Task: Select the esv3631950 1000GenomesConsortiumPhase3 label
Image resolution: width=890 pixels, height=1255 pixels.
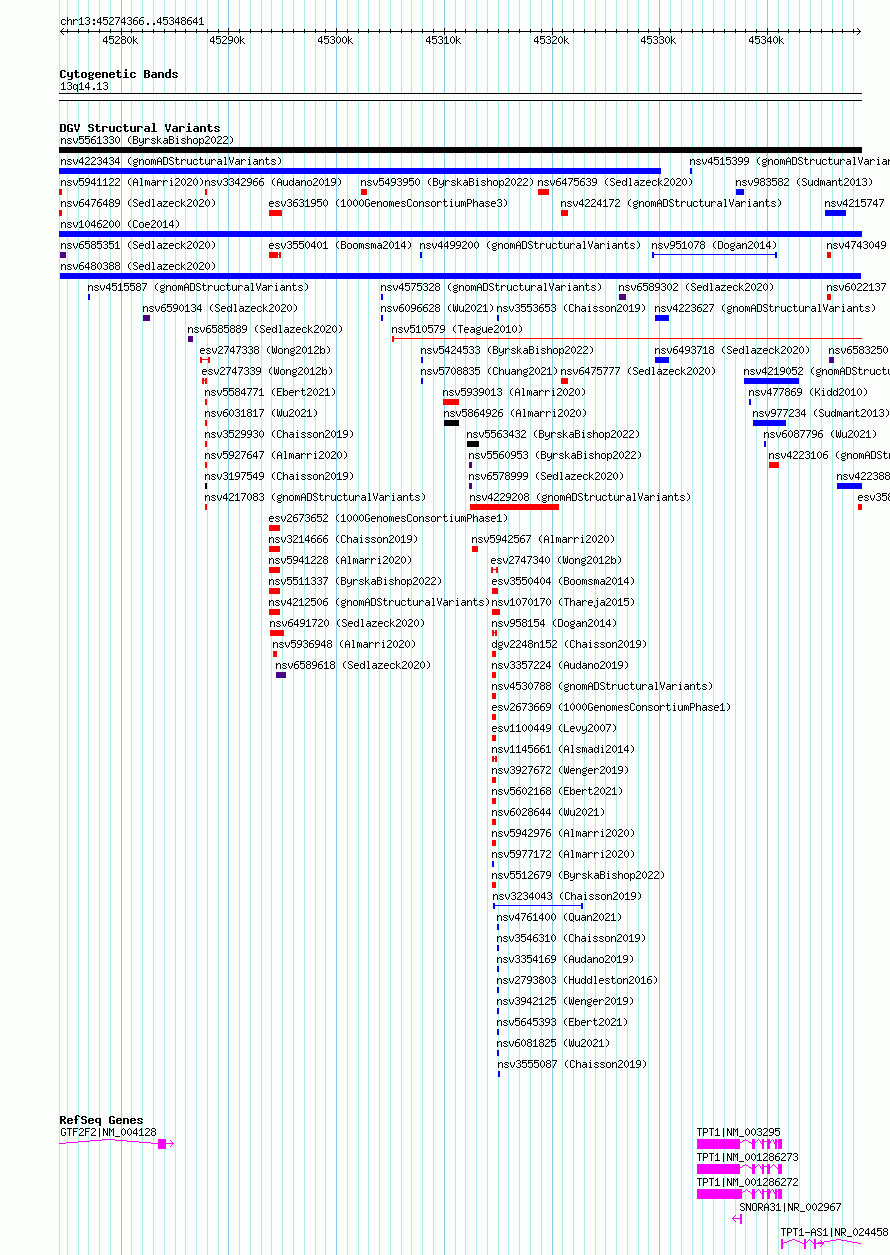Action: pos(388,203)
